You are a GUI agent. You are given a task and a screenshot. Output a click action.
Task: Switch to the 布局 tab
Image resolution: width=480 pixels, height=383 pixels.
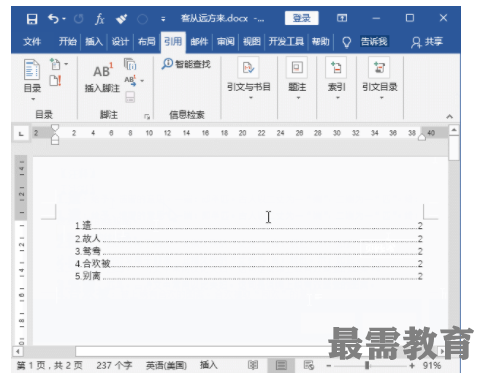[x=147, y=42]
